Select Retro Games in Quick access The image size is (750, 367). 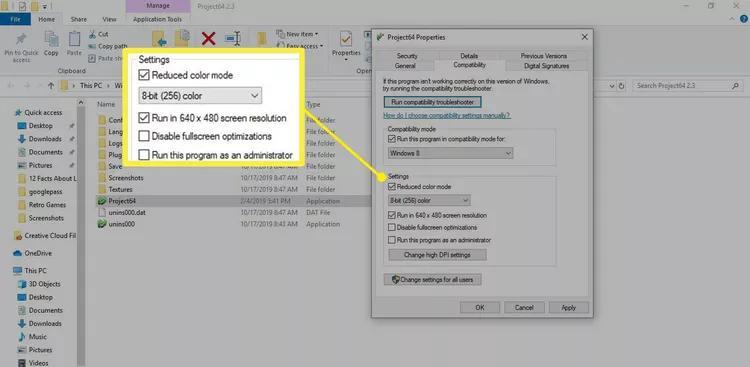coord(47,205)
